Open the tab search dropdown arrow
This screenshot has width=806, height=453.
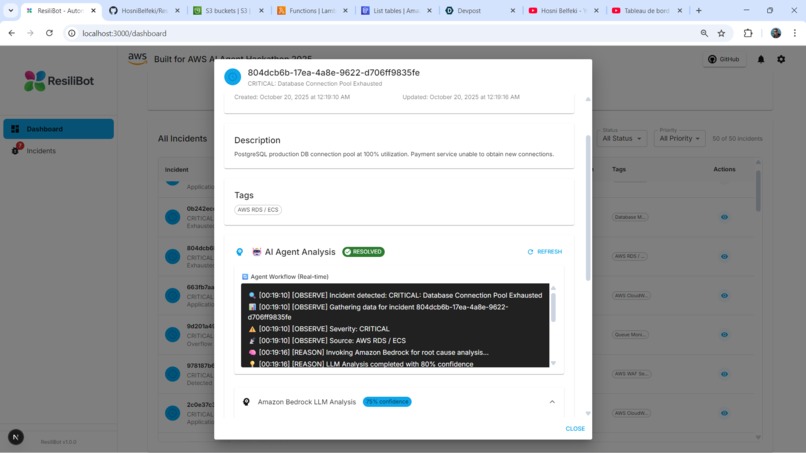point(10,10)
